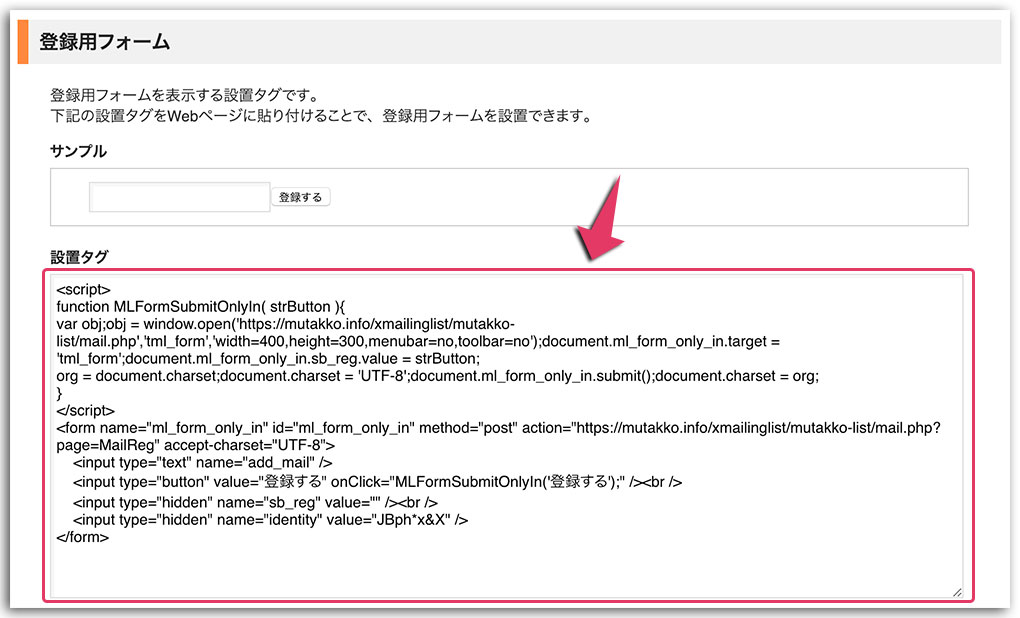Click the function MLFormSubmitOnlyIn code line
This screenshot has width=1020, height=618.
pos(215,307)
